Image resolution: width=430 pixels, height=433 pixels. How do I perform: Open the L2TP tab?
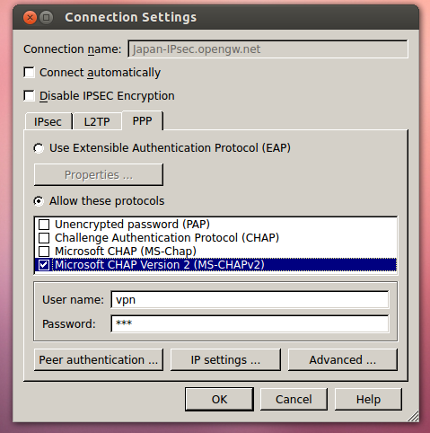point(97,122)
